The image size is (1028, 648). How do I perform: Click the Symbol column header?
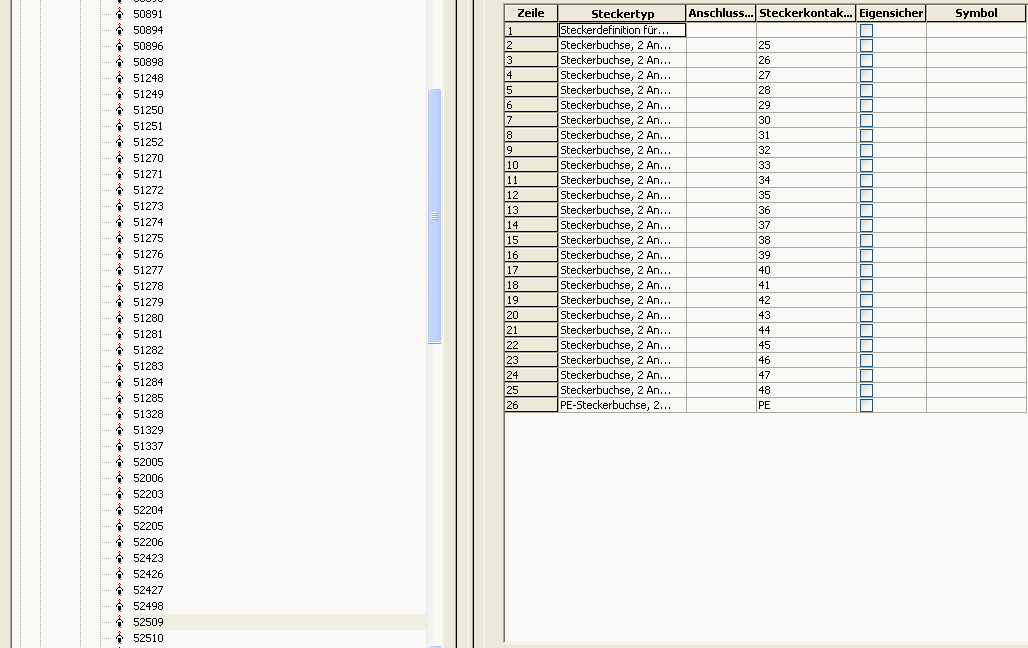pos(976,13)
